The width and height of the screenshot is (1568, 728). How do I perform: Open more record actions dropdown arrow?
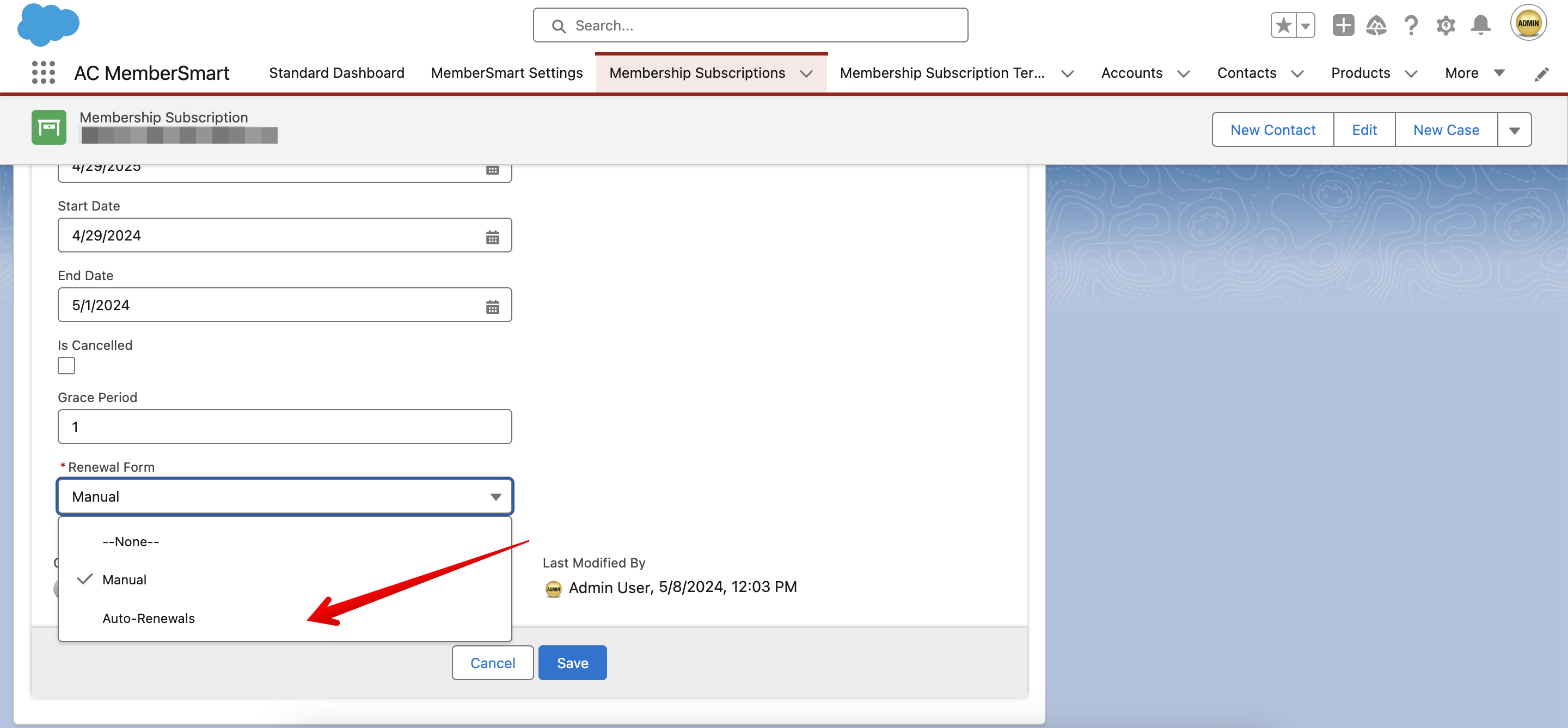click(1515, 130)
